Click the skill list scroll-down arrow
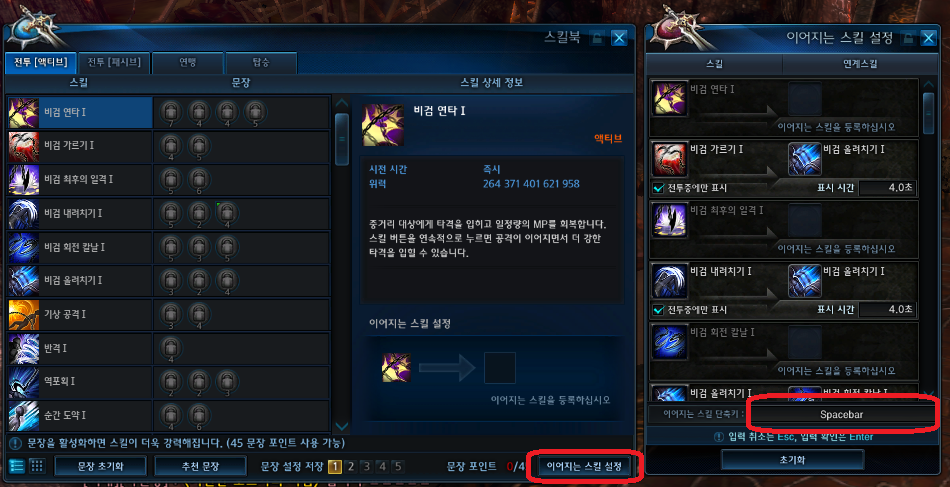Screen dimensions: 950x487 342,426
